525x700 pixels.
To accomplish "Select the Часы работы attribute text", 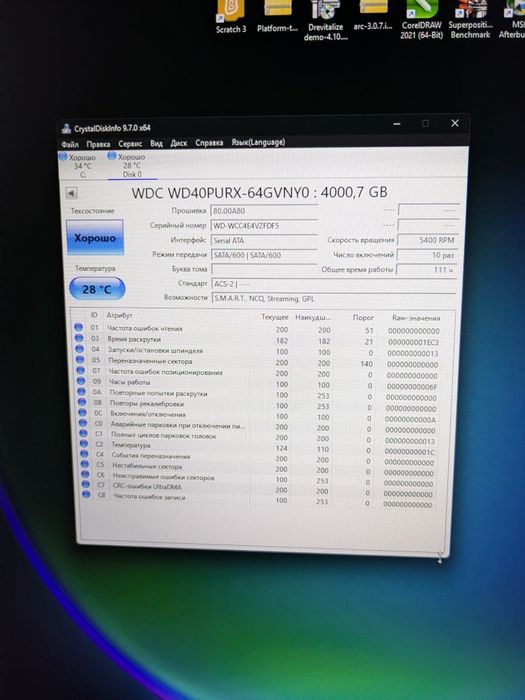I will point(130,382).
